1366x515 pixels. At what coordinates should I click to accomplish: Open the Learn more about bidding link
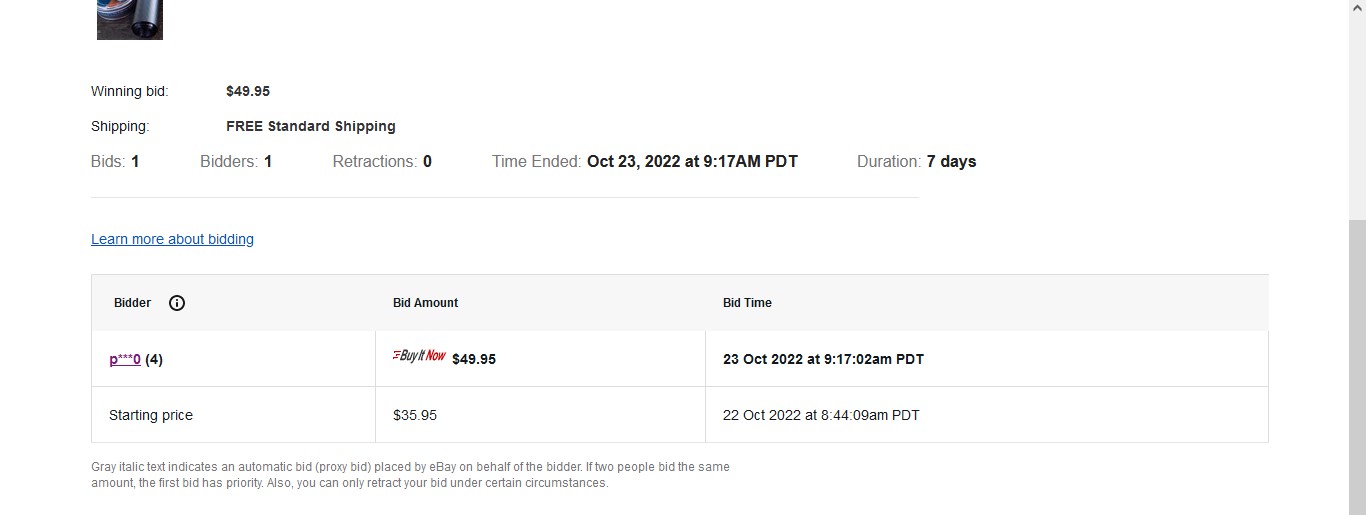pyautogui.click(x=172, y=239)
